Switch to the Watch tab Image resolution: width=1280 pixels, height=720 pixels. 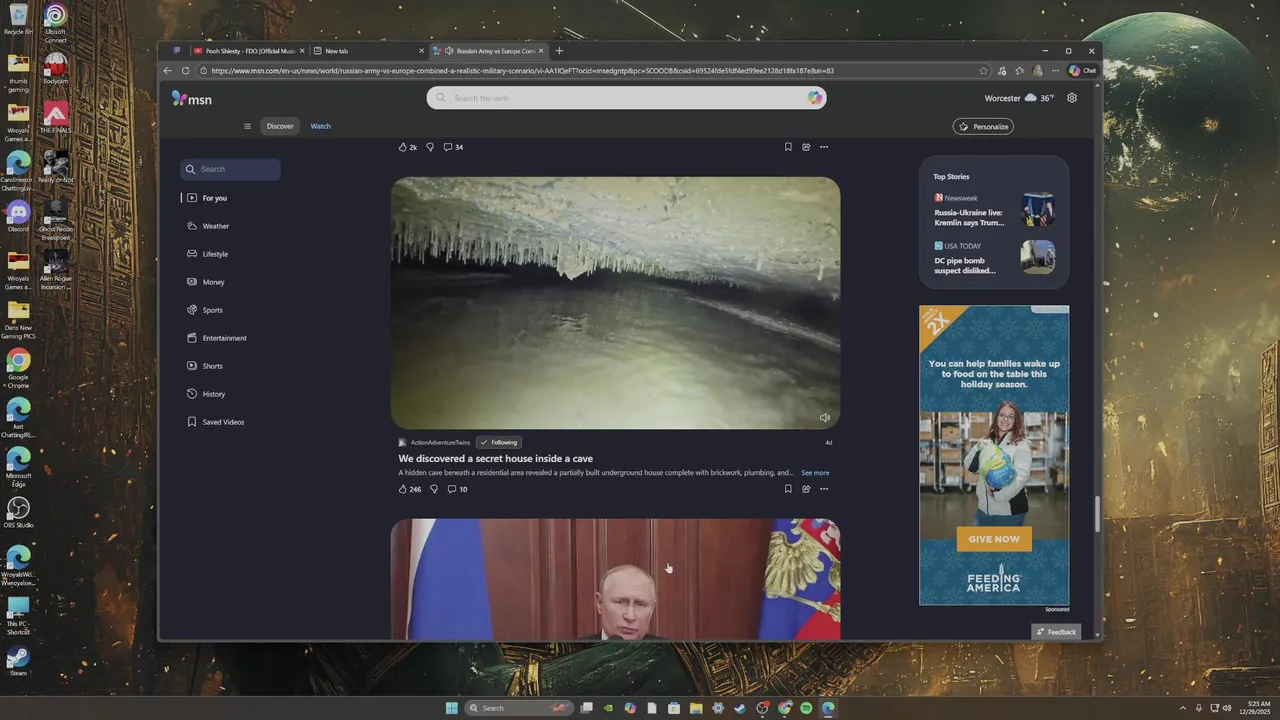click(x=320, y=126)
